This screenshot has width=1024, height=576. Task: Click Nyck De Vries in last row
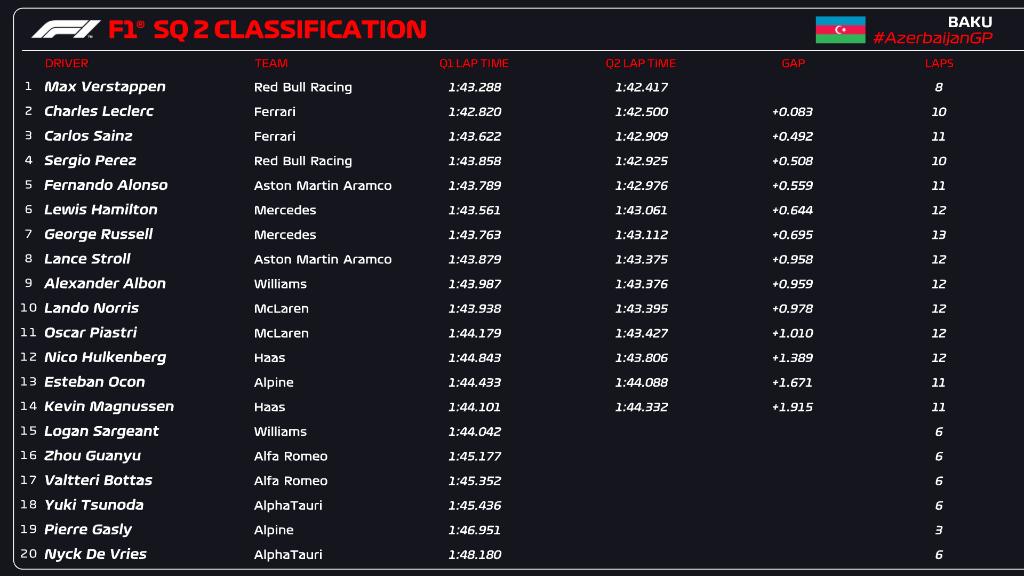coord(95,554)
